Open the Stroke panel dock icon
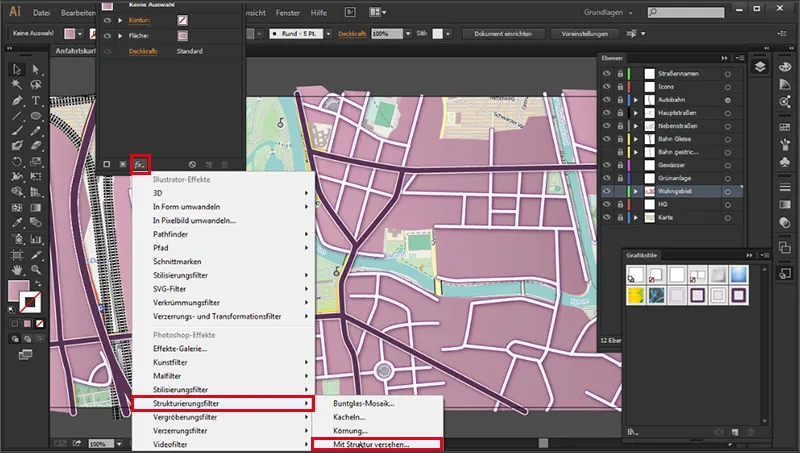This screenshot has height=453, width=800. 785,187
